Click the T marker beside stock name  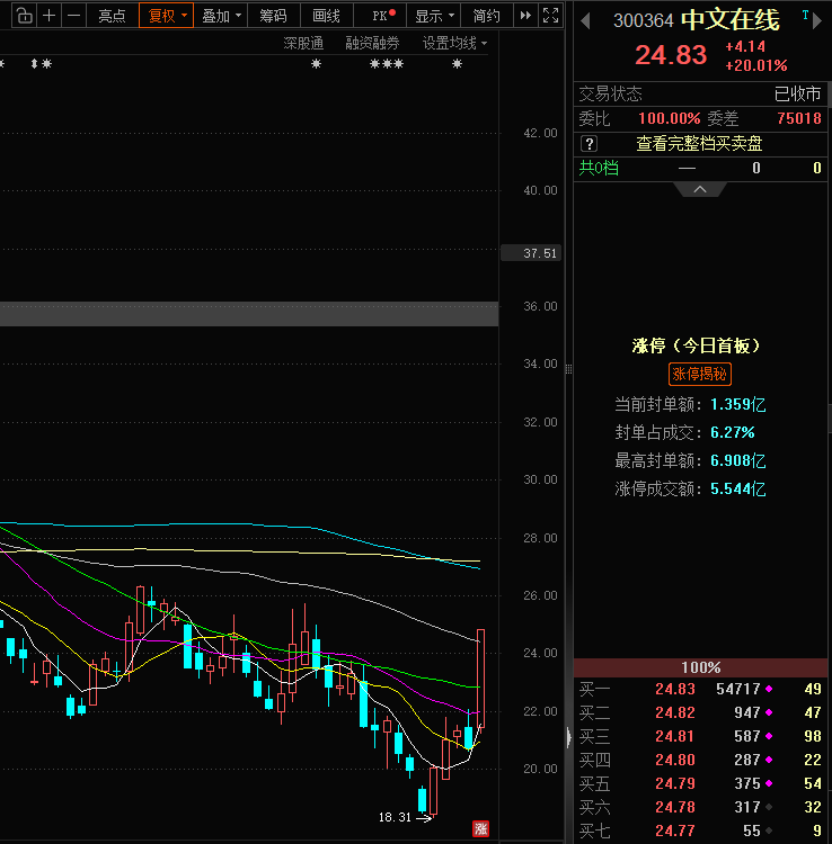click(x=805, y=15)
